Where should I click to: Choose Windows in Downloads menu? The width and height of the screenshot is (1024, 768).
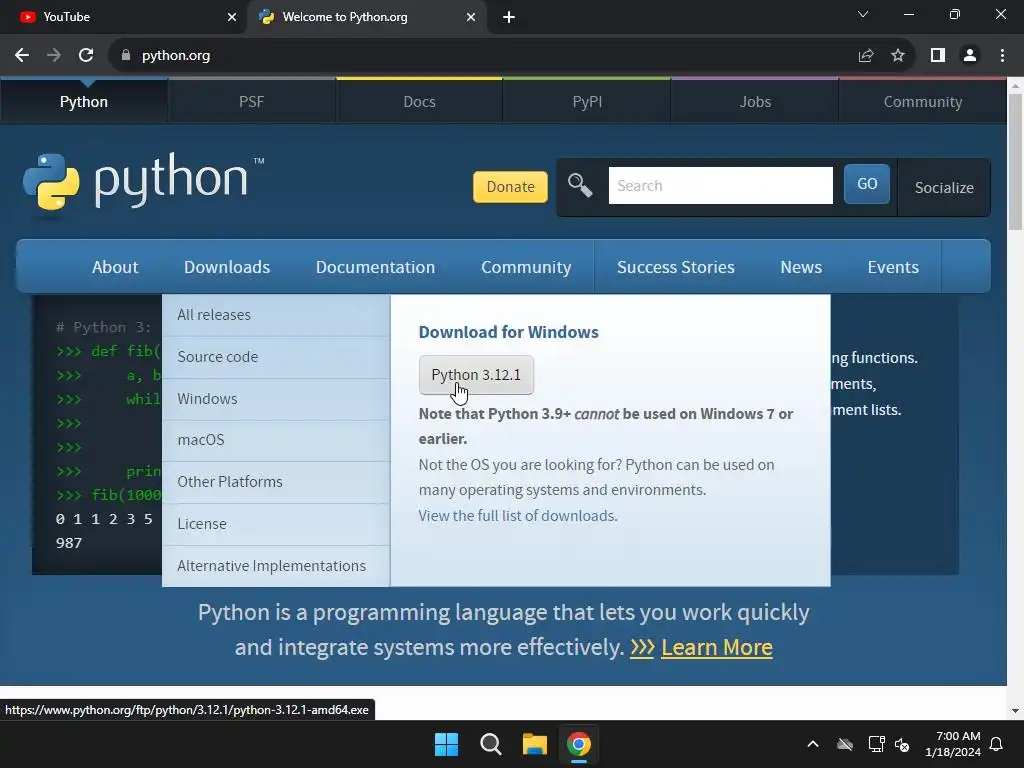tap(276, 398)
